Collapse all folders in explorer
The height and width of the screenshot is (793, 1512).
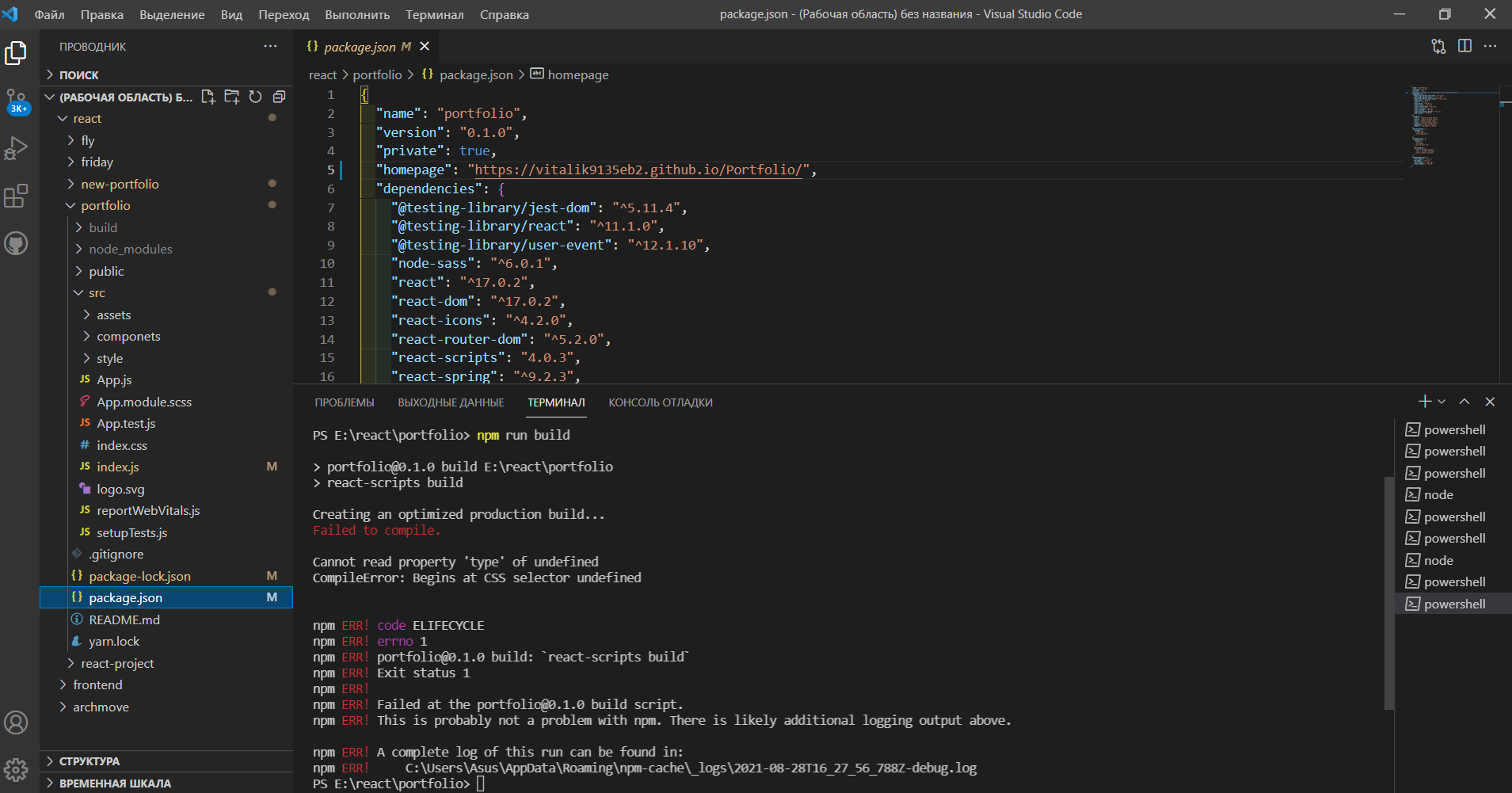(x=279, y=97)
